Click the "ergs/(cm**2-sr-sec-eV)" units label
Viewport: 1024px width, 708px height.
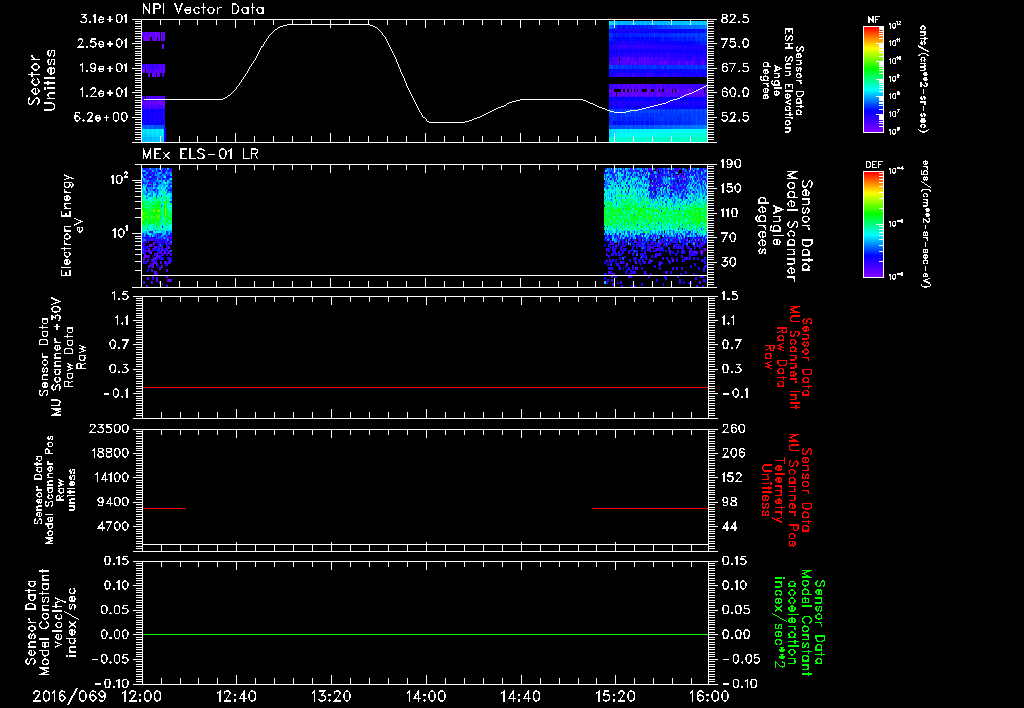[924, 223]
